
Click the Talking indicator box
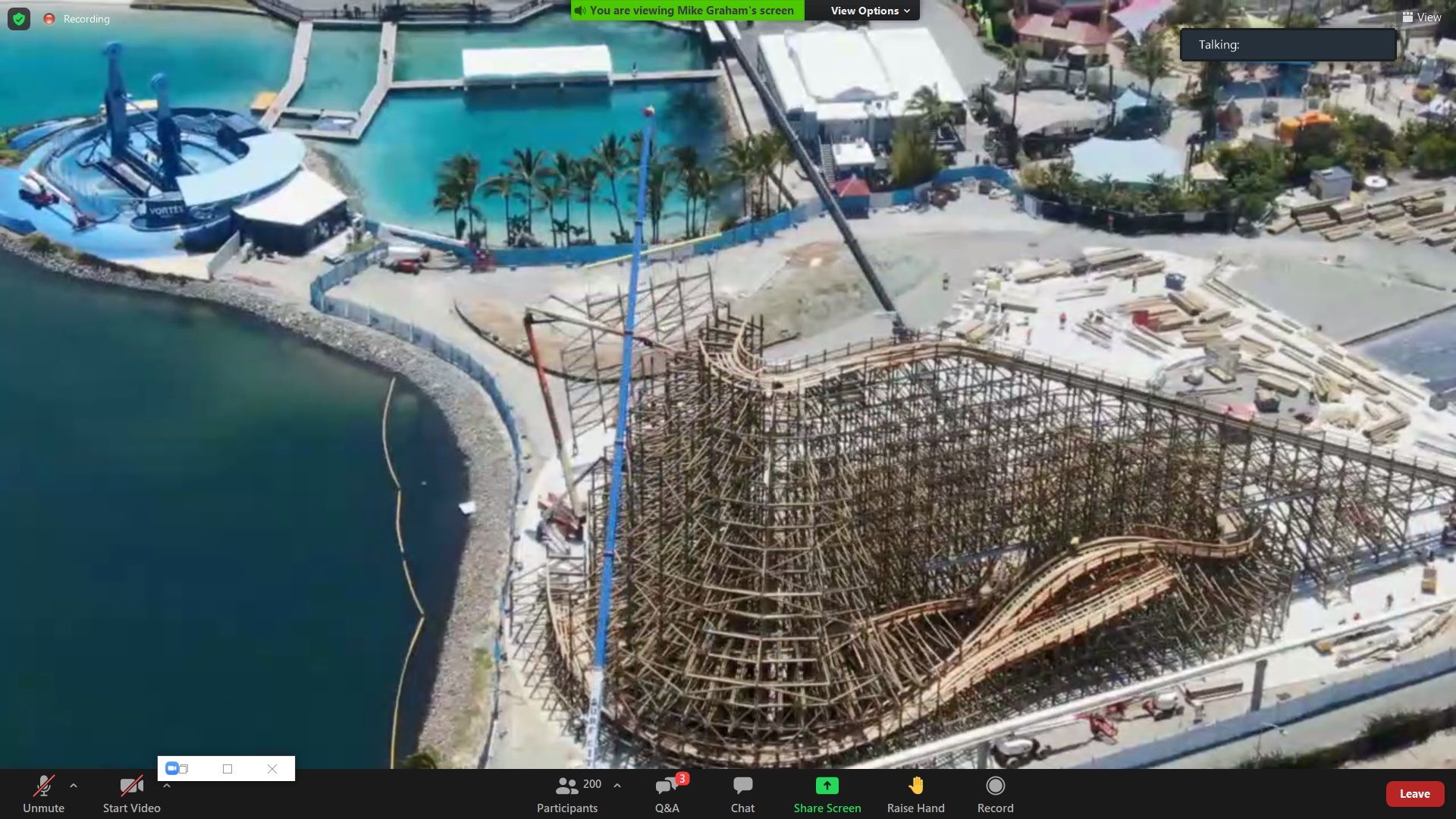pyautogui.click(x=1287, y=45)
